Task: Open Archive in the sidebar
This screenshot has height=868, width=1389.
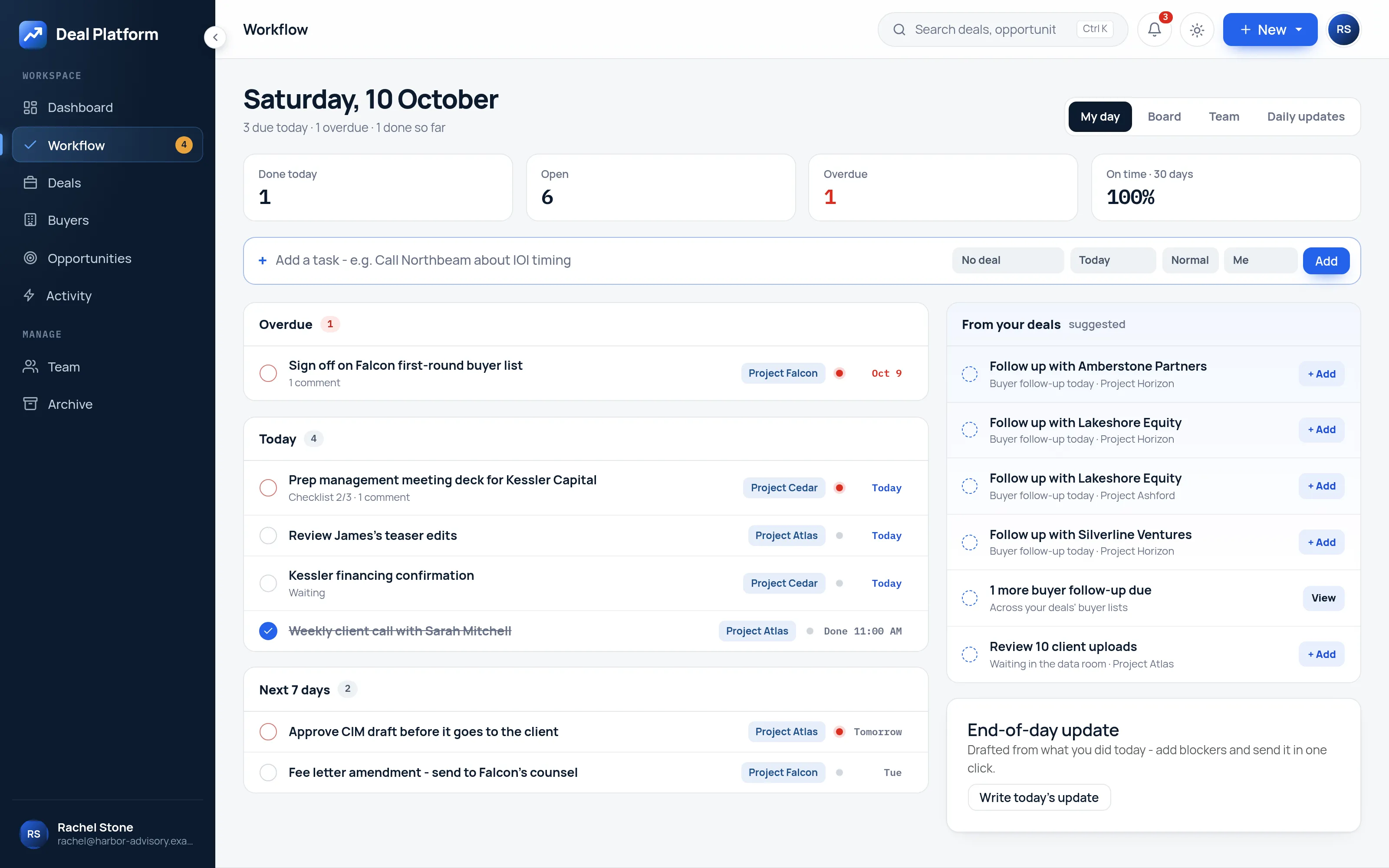Action: 107,404
